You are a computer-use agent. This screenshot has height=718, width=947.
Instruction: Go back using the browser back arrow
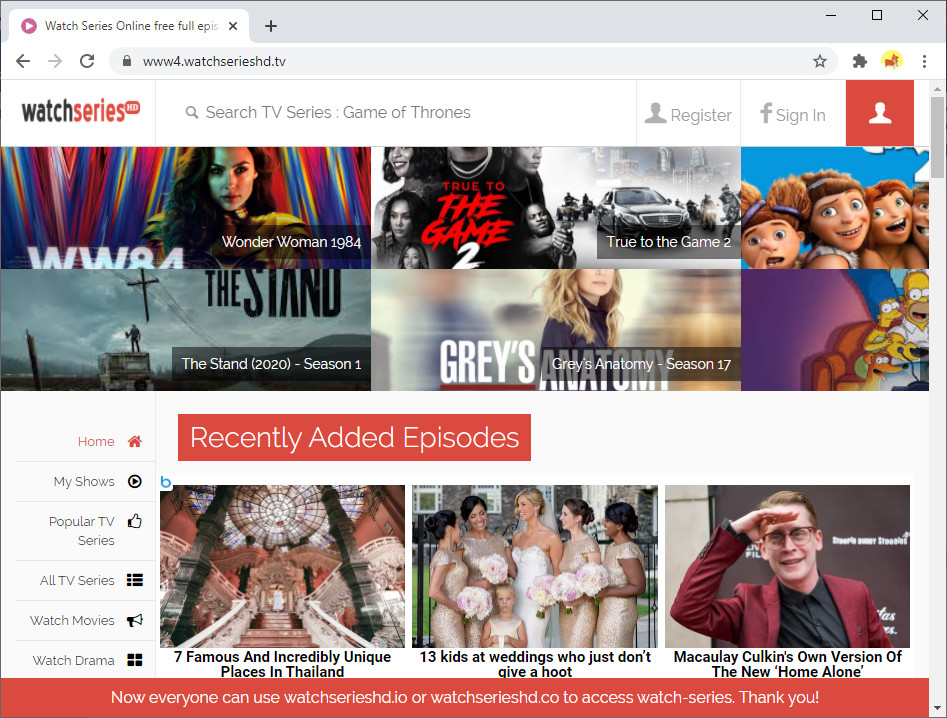23,61
